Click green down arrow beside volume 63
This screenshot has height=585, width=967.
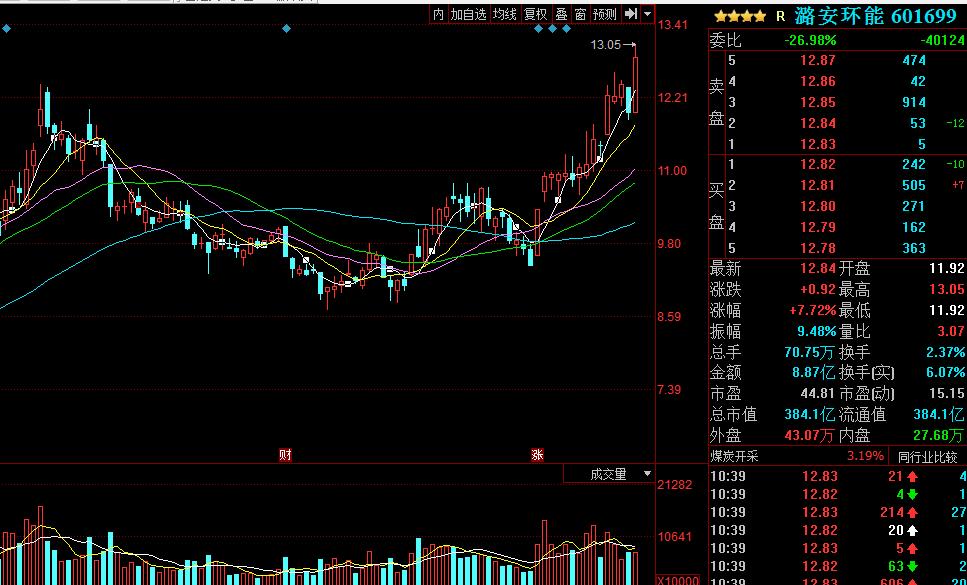pos(912,566)
